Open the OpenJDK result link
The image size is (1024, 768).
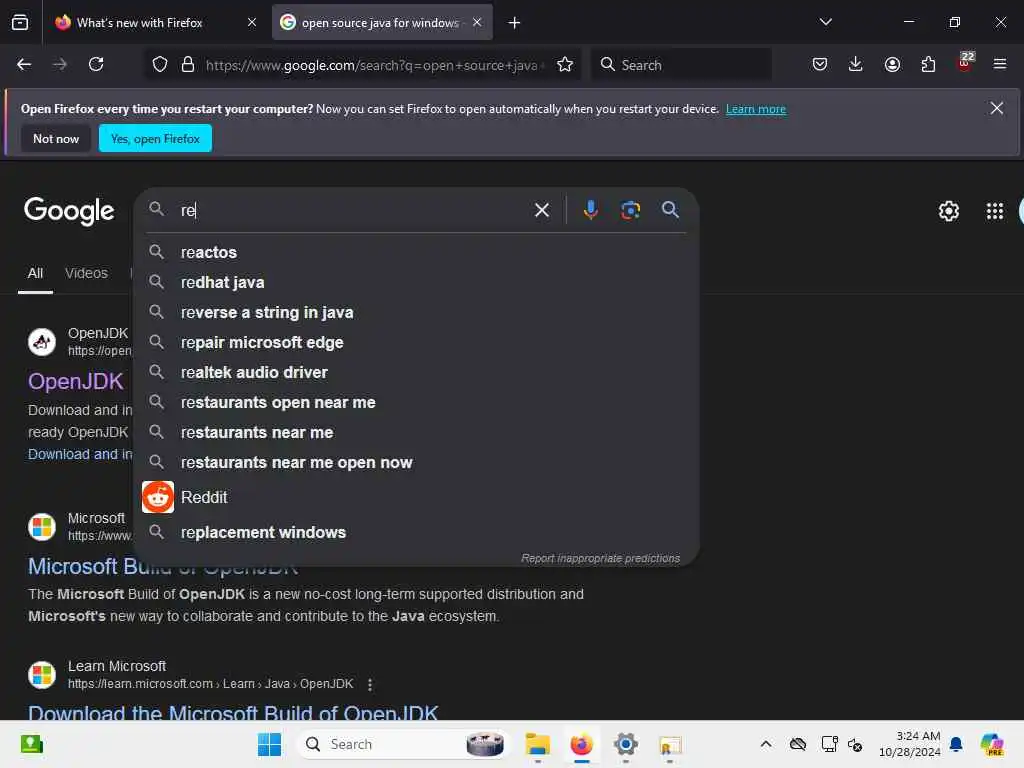pyautogui.click(x=76, y=381)
